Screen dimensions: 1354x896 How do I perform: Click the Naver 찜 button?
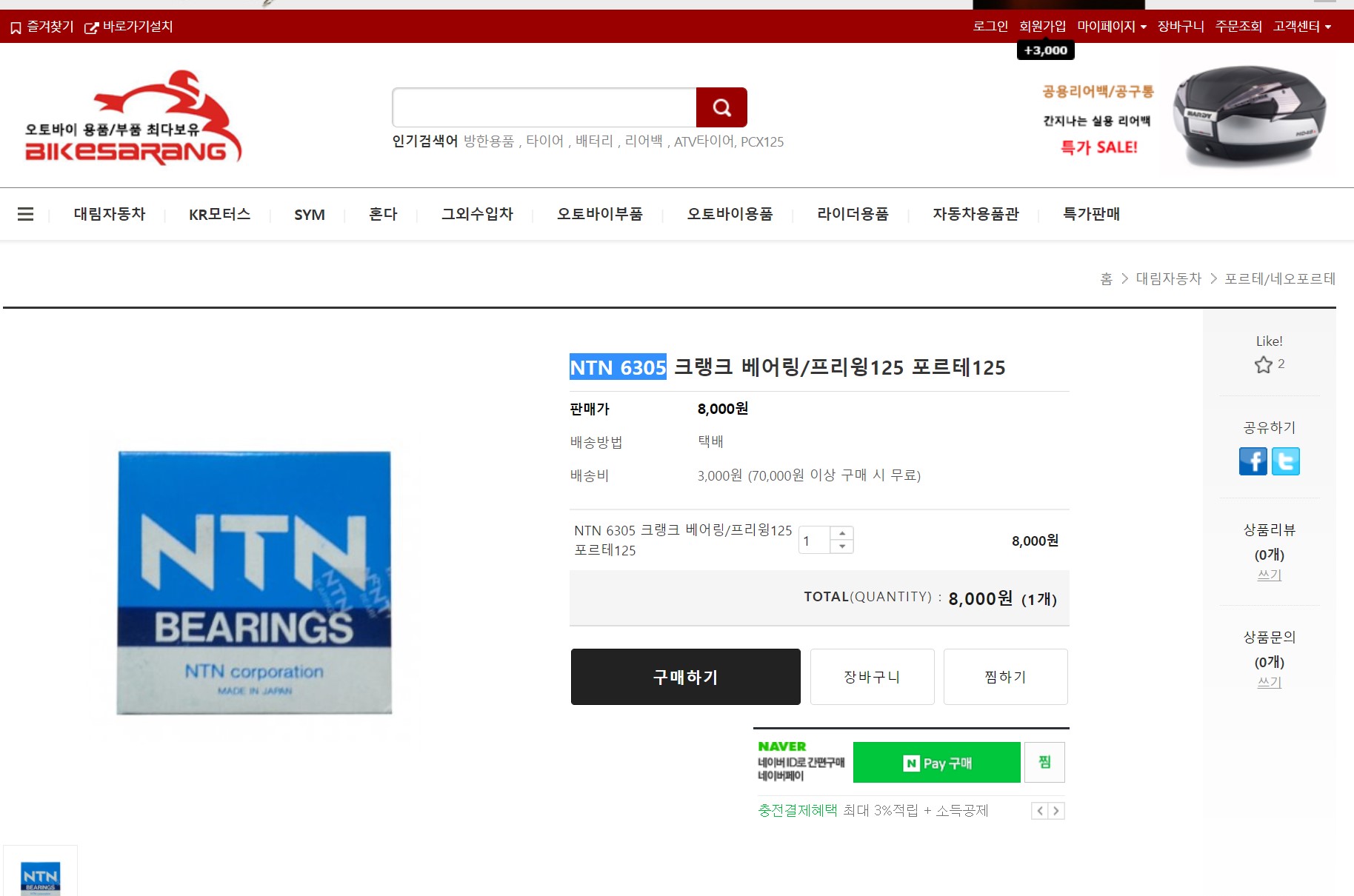[x=1044, y=763]
